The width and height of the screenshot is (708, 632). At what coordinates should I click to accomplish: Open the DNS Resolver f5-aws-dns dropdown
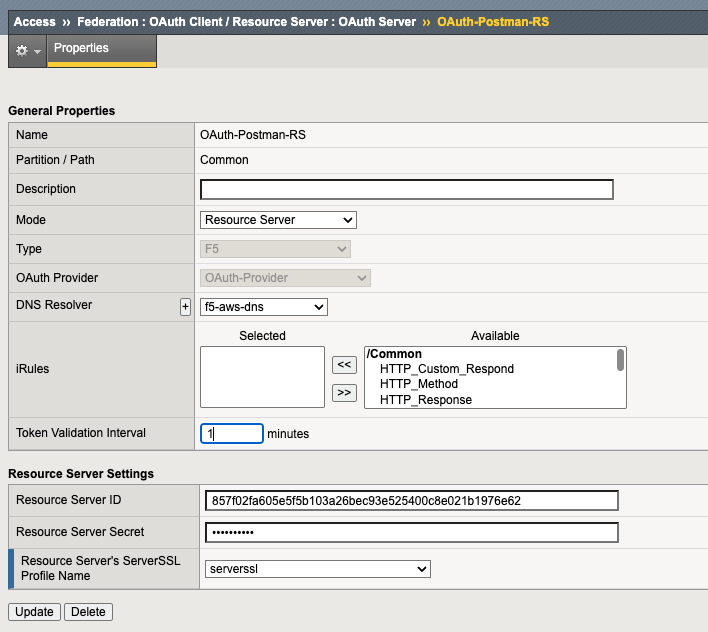264,307
